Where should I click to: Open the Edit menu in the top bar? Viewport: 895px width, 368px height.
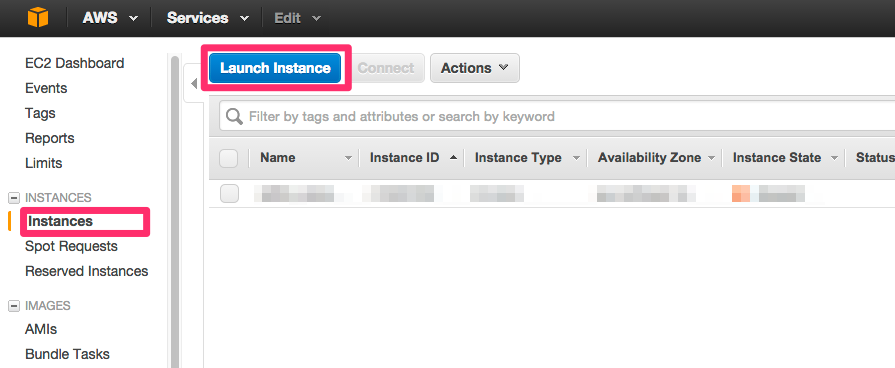coord(297,18)
